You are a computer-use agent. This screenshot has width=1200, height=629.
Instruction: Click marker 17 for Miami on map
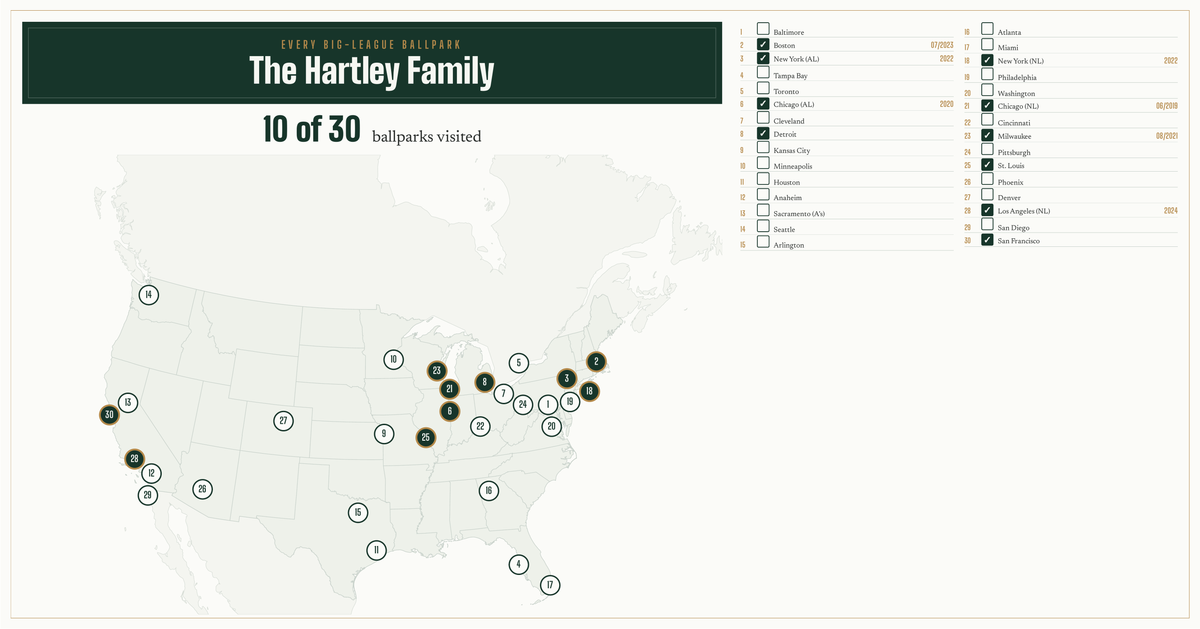pyautogui.click(x=549, y=585)
